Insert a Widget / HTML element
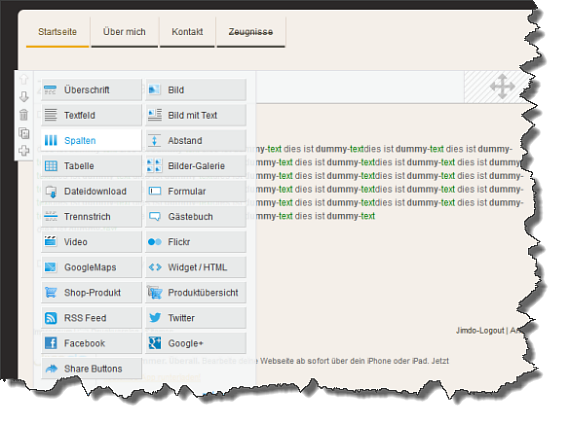562x422 pixels. click(196, 267)
